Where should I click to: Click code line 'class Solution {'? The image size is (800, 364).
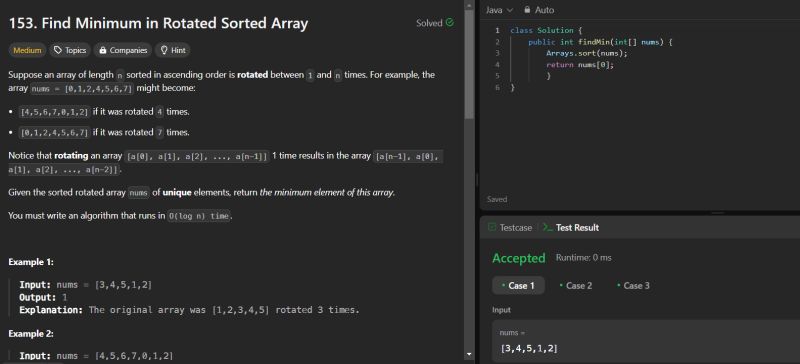[546, 31]
